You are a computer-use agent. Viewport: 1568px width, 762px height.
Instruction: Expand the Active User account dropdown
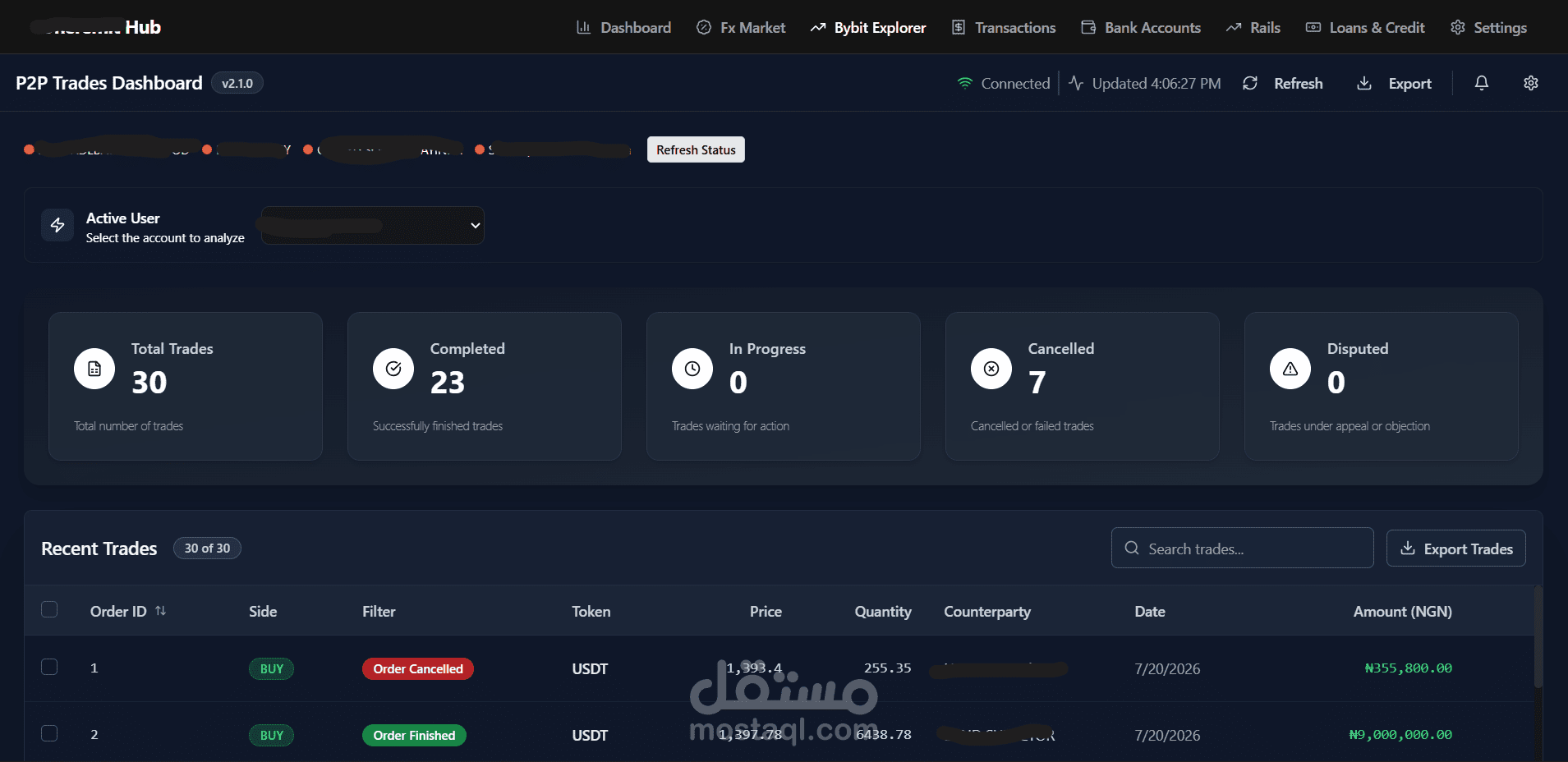[373, 225]
